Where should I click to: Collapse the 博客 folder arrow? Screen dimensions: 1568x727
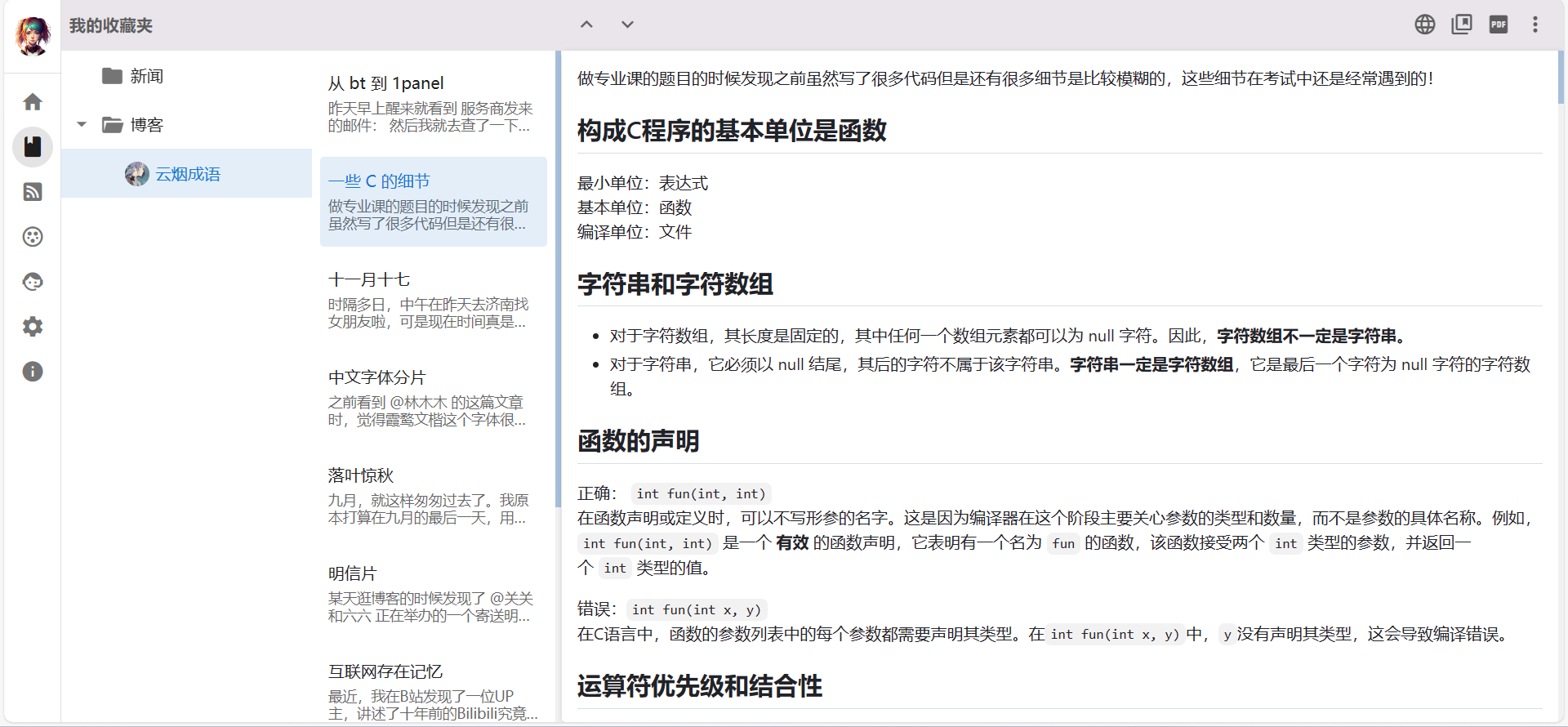click(x=82, y=125)
